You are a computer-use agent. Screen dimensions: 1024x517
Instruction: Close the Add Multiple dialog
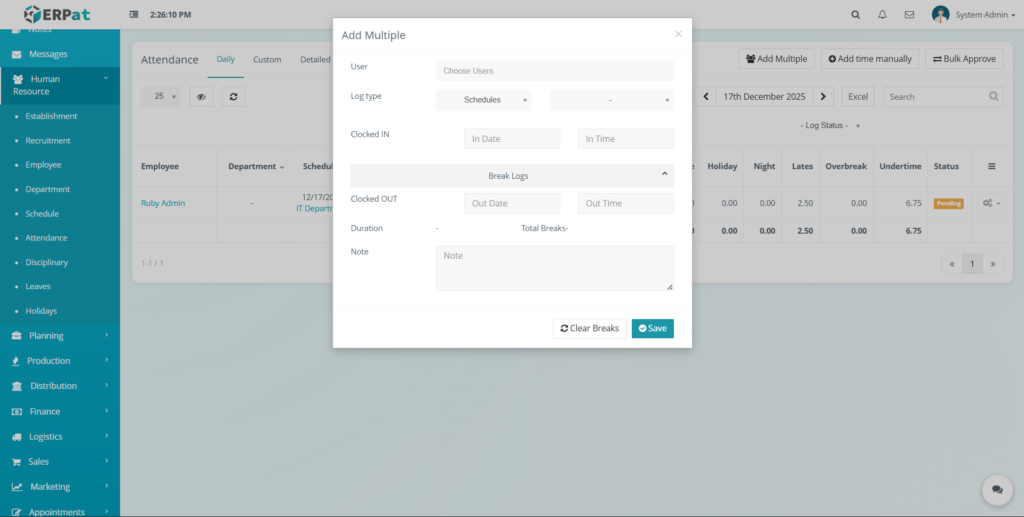tap(678, 34)
